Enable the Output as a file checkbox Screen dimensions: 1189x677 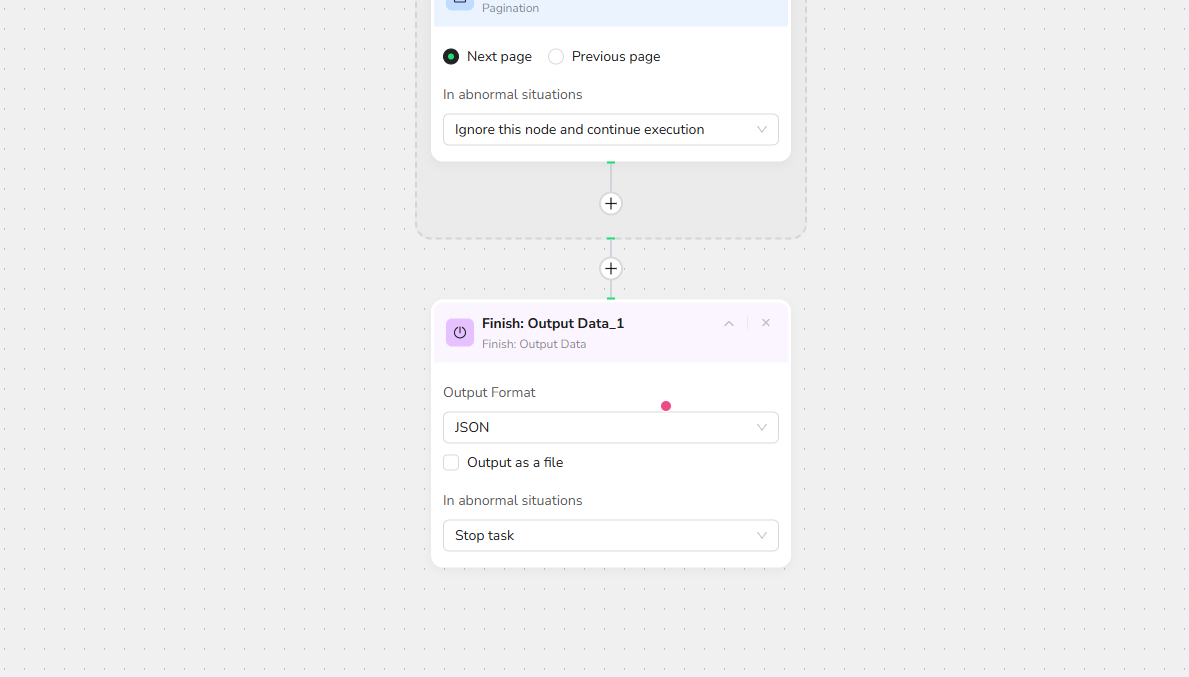451,463
